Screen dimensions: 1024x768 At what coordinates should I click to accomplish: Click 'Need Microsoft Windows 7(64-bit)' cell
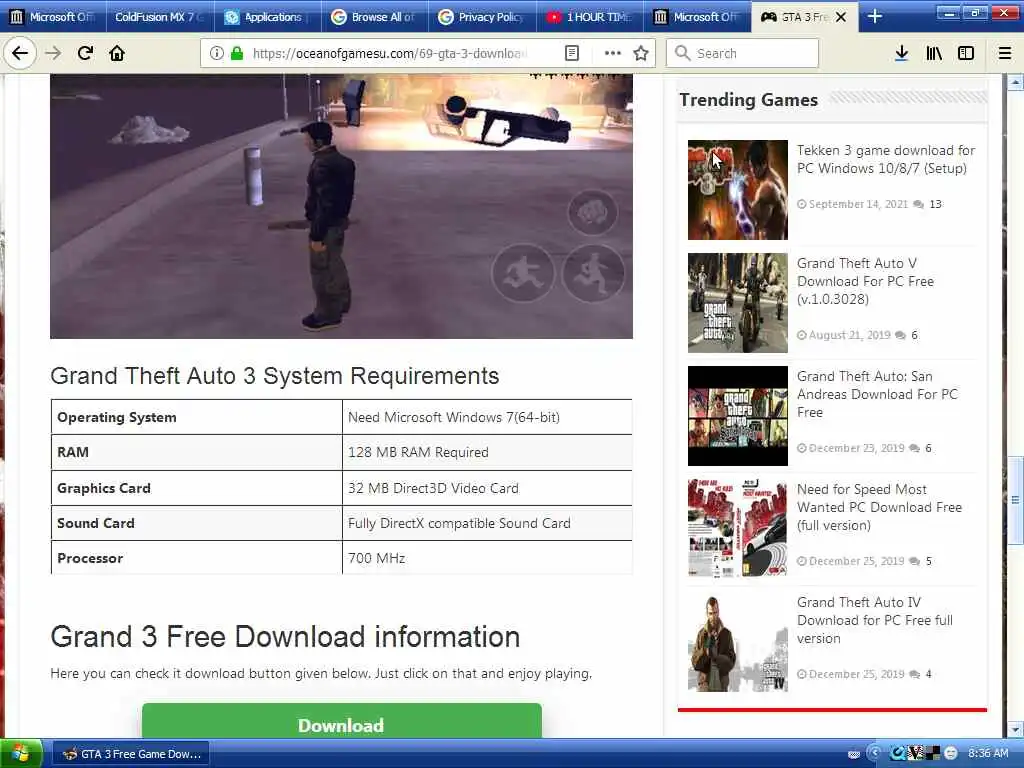coord(487,417)
